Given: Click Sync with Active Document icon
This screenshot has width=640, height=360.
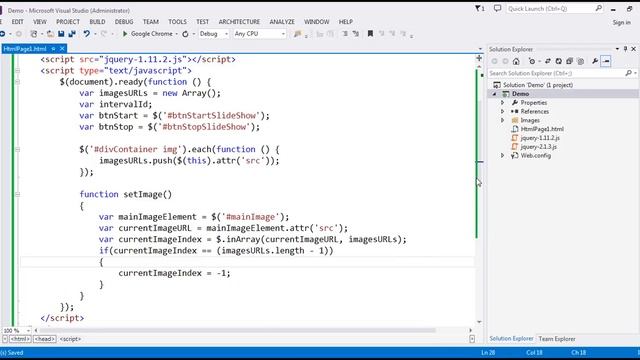Looking at the screenshot, I should [x=548, y=61].
